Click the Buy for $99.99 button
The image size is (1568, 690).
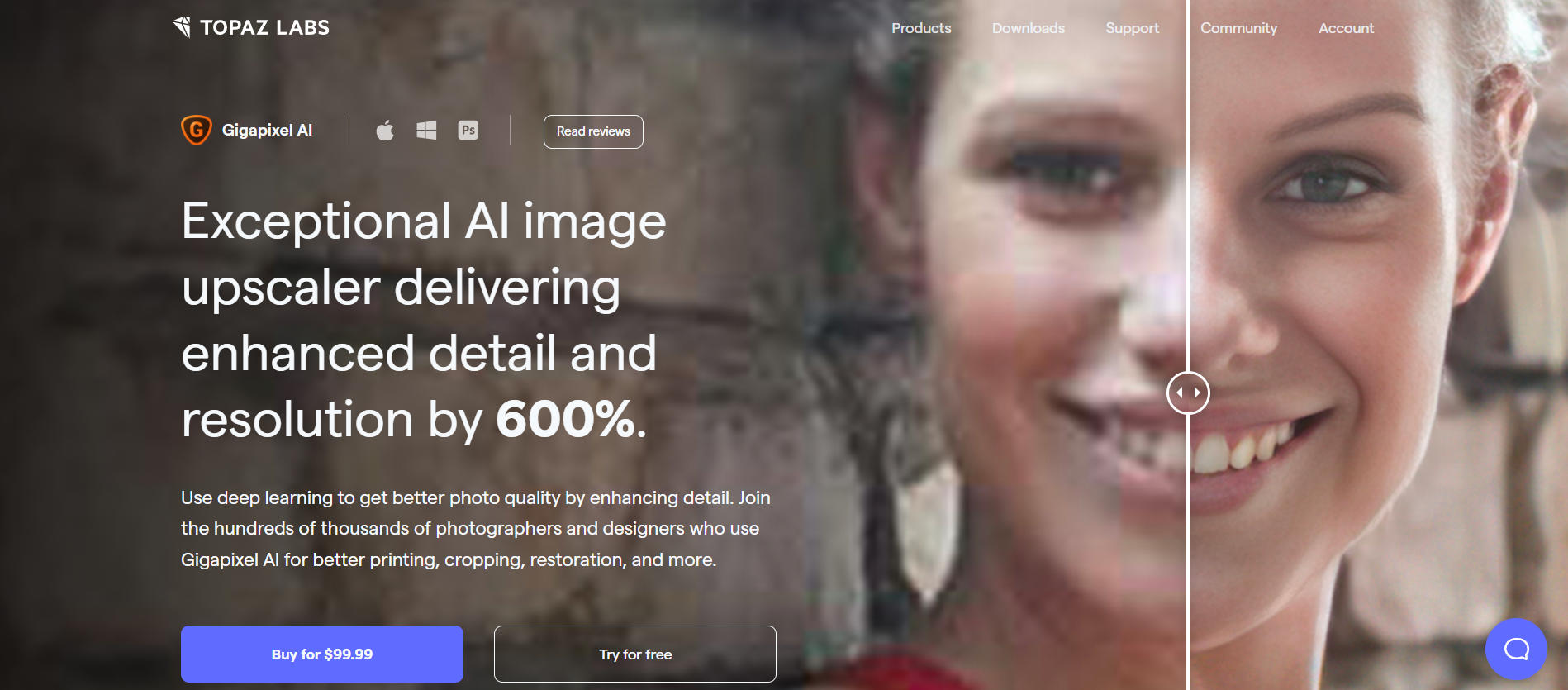click(x=322, y=654)
